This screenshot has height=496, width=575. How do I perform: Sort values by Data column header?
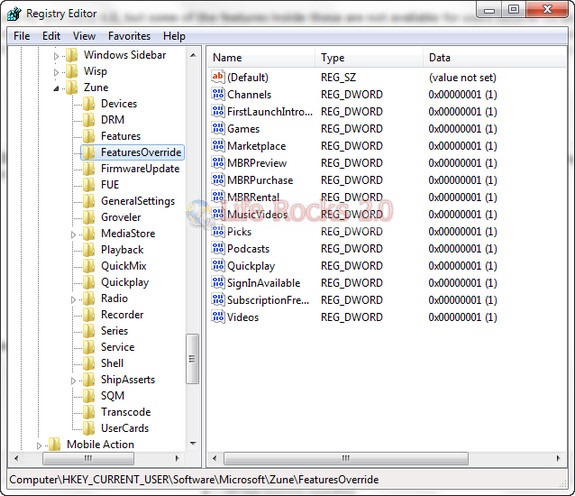click(495, 58)
